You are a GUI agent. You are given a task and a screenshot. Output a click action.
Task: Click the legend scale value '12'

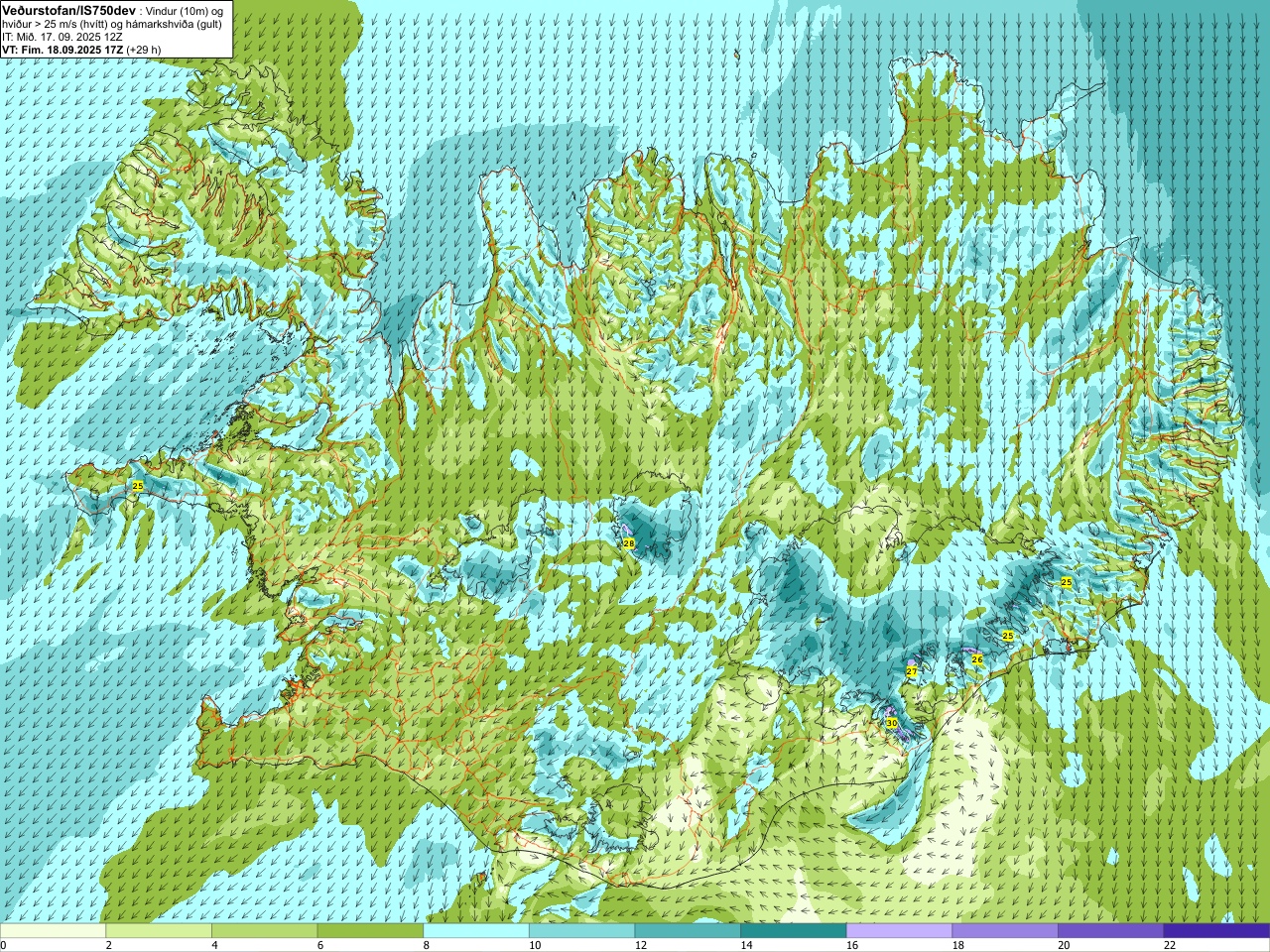click(x=641, y=945)
